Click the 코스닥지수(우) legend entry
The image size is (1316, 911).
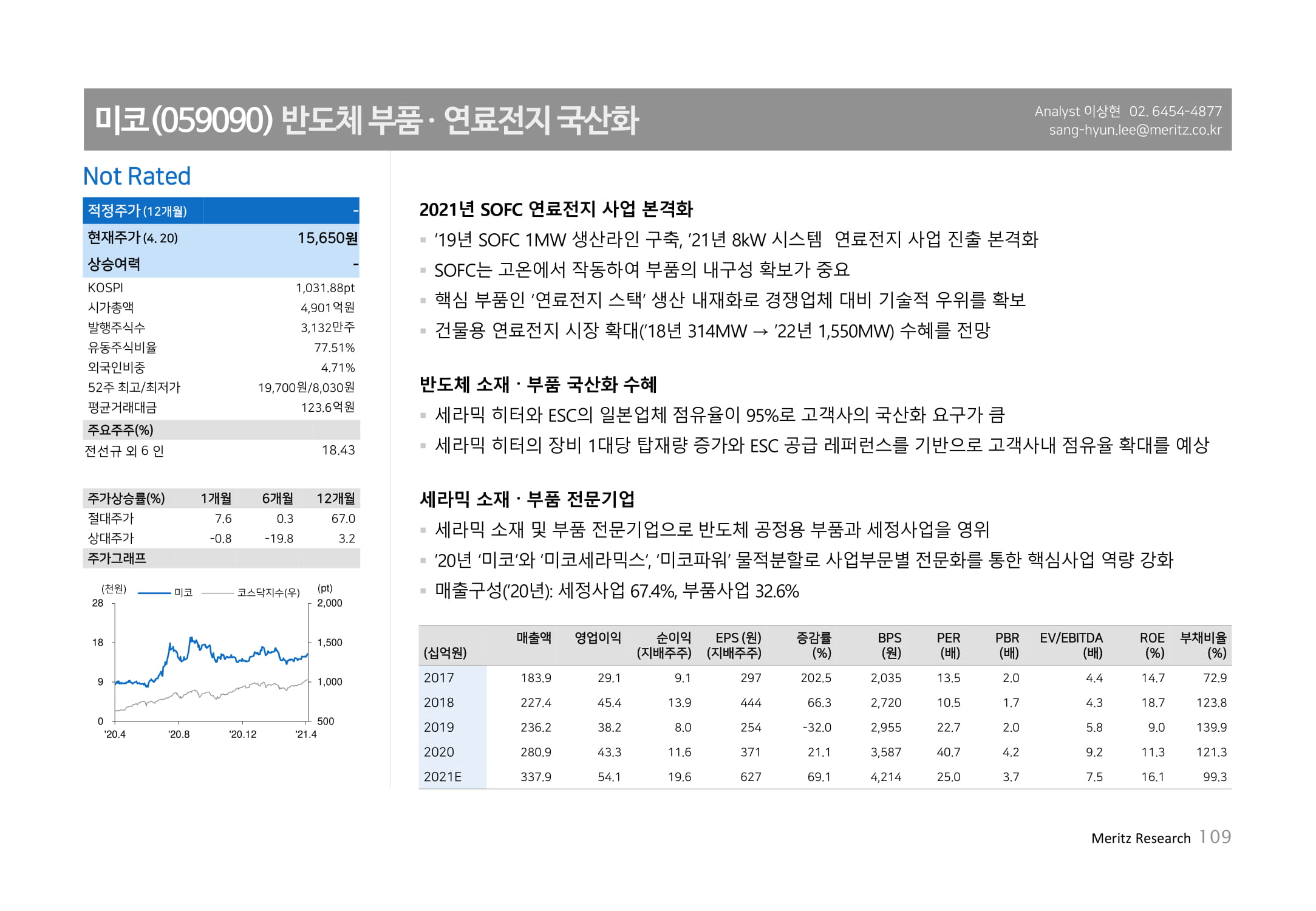coord(268,592)
